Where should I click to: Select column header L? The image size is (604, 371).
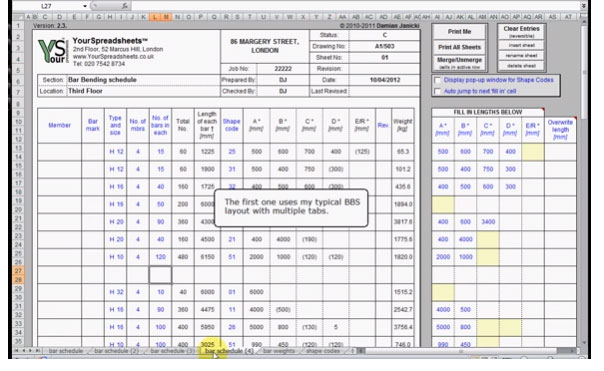tap(154, 17)
